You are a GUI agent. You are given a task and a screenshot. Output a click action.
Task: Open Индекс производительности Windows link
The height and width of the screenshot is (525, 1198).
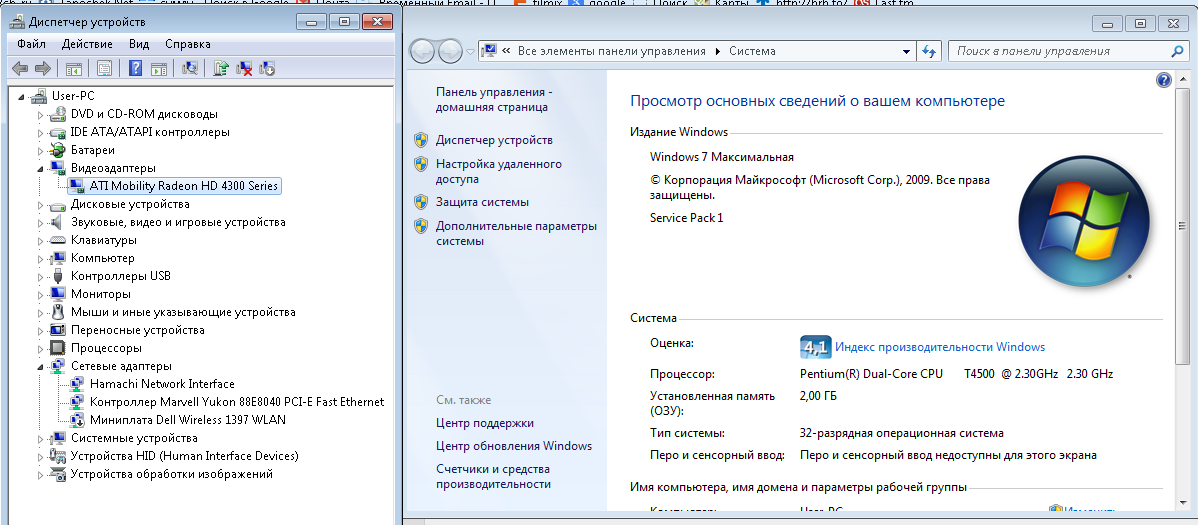pos(940,347)
